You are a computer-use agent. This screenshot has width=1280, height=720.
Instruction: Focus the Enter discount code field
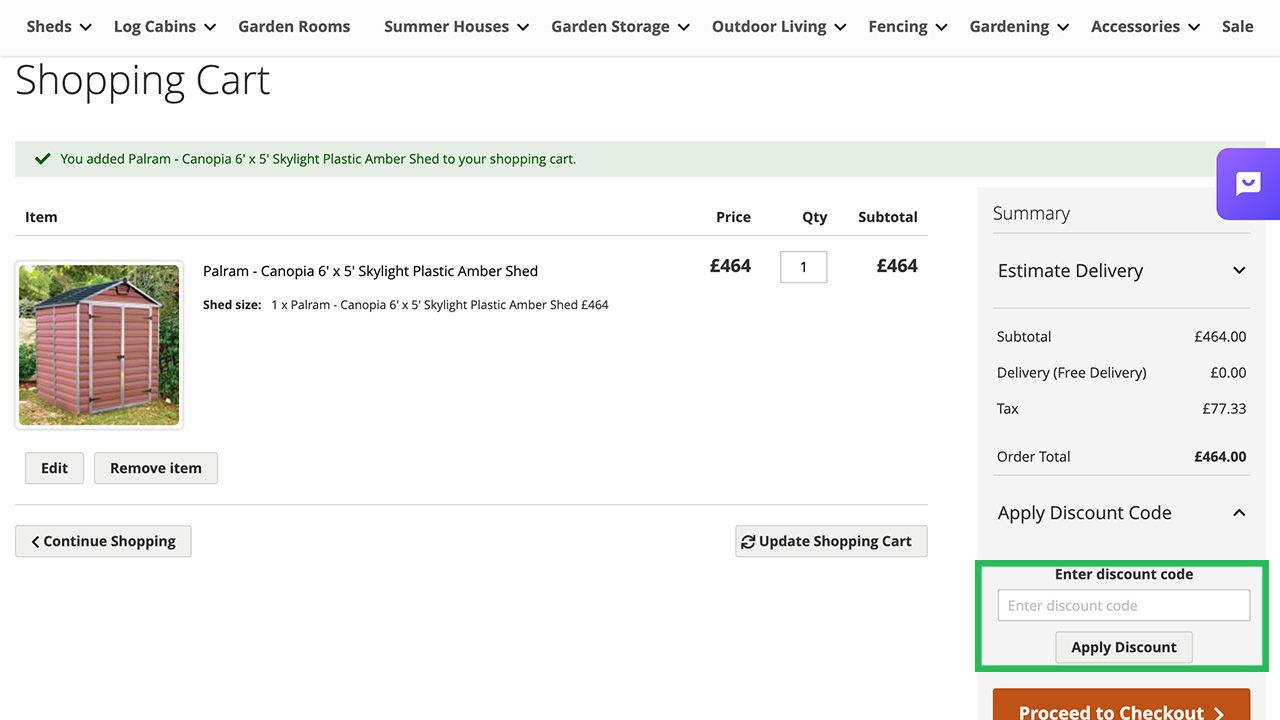1123,605
